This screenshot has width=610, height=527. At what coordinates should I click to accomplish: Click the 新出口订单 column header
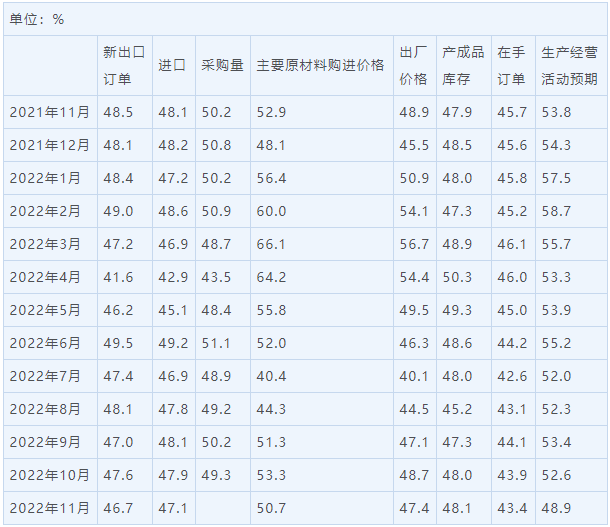click(x=124, y=66)
